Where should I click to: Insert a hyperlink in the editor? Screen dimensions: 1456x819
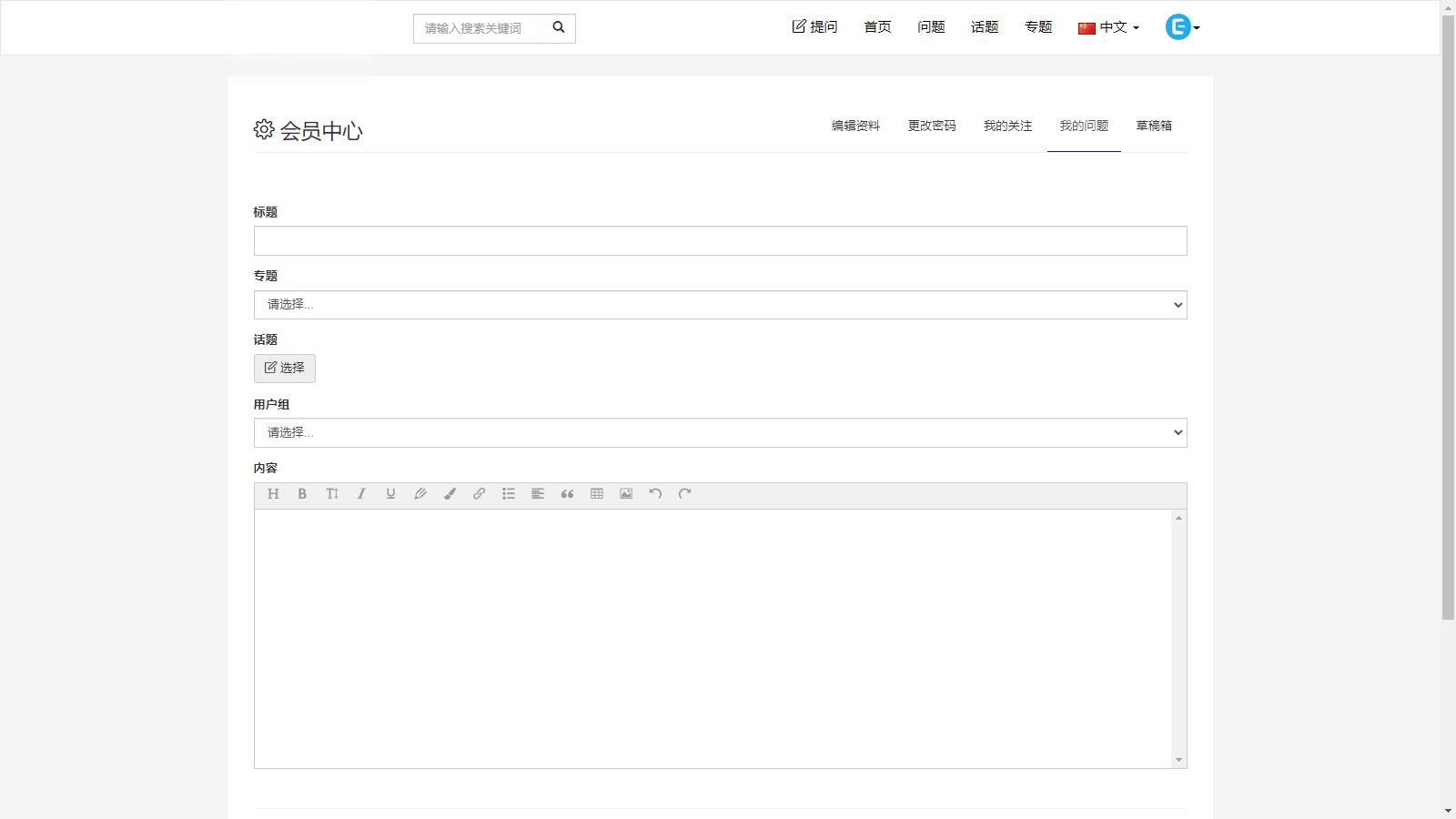point(479,494)
